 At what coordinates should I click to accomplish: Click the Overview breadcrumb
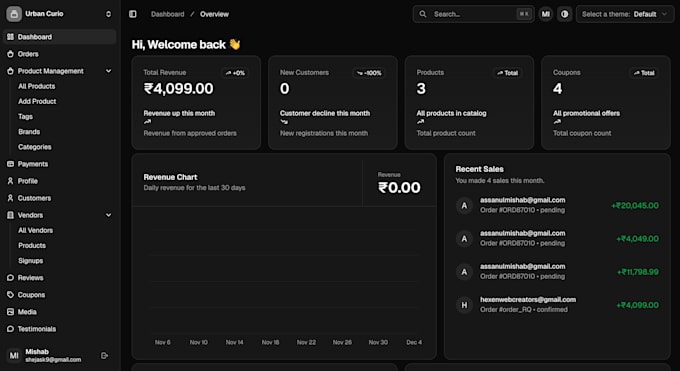click(214, 14)
